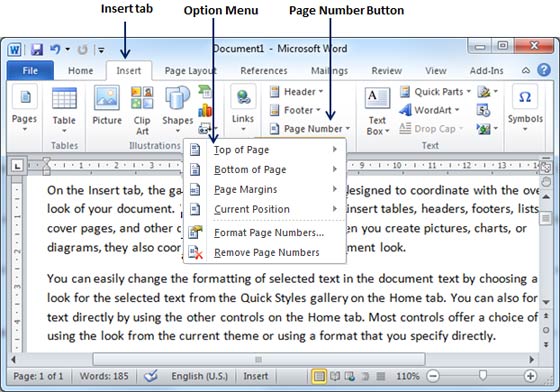The width and height of the screenshot is (560, 392).
Task: Choose Bottom of Page menu entry
Action: pyautogui.click(x=265, y=170)
